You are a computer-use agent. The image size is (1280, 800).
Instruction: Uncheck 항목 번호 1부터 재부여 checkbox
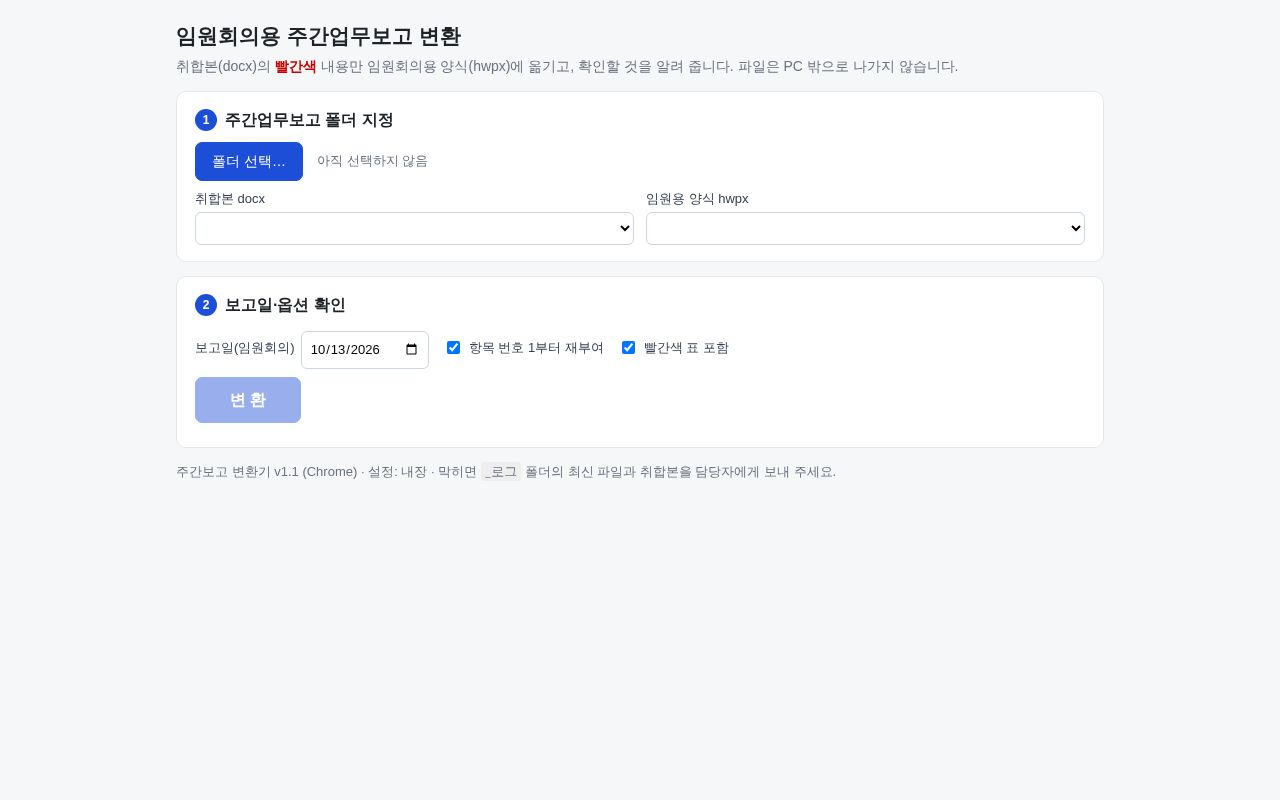pos(454,348)
